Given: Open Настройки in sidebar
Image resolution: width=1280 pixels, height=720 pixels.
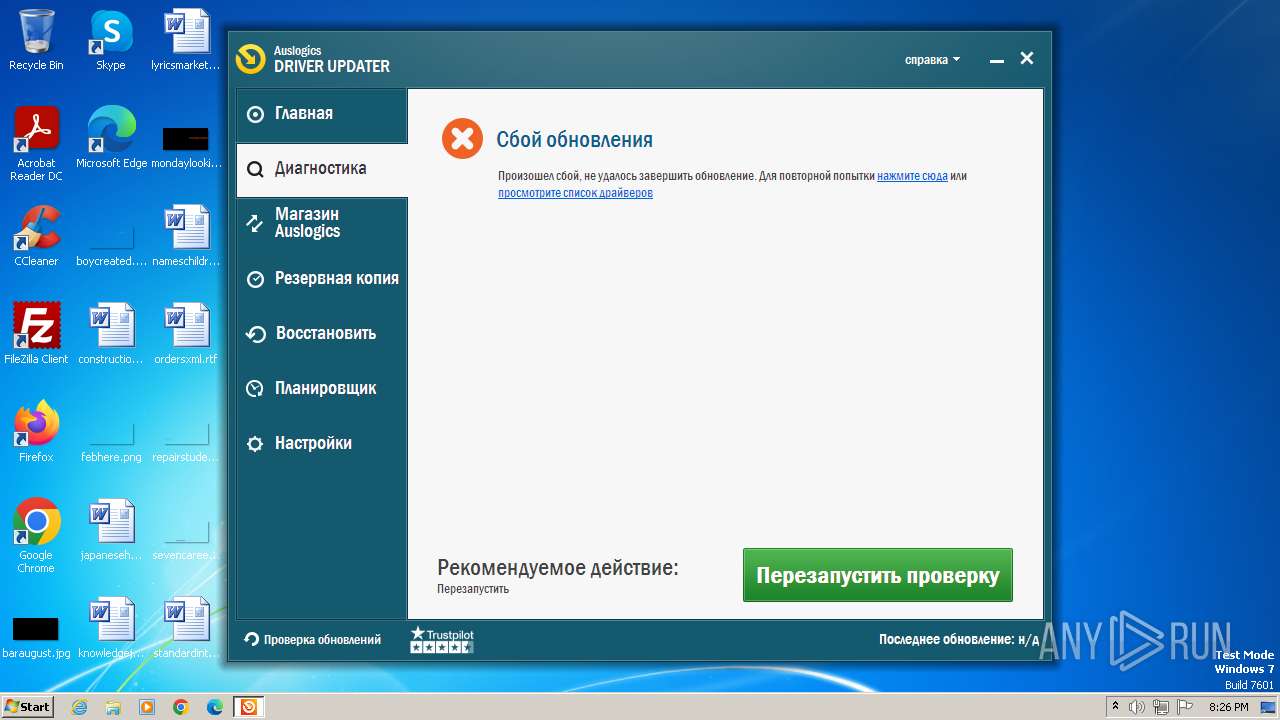Looking at the screenshot, I should 321,443.
